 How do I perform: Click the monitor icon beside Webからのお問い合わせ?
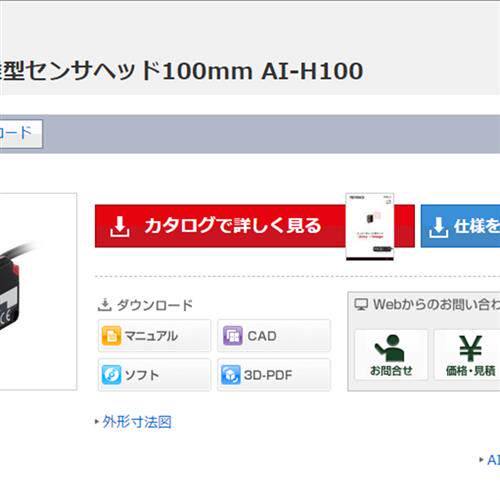tap(361, 304)
